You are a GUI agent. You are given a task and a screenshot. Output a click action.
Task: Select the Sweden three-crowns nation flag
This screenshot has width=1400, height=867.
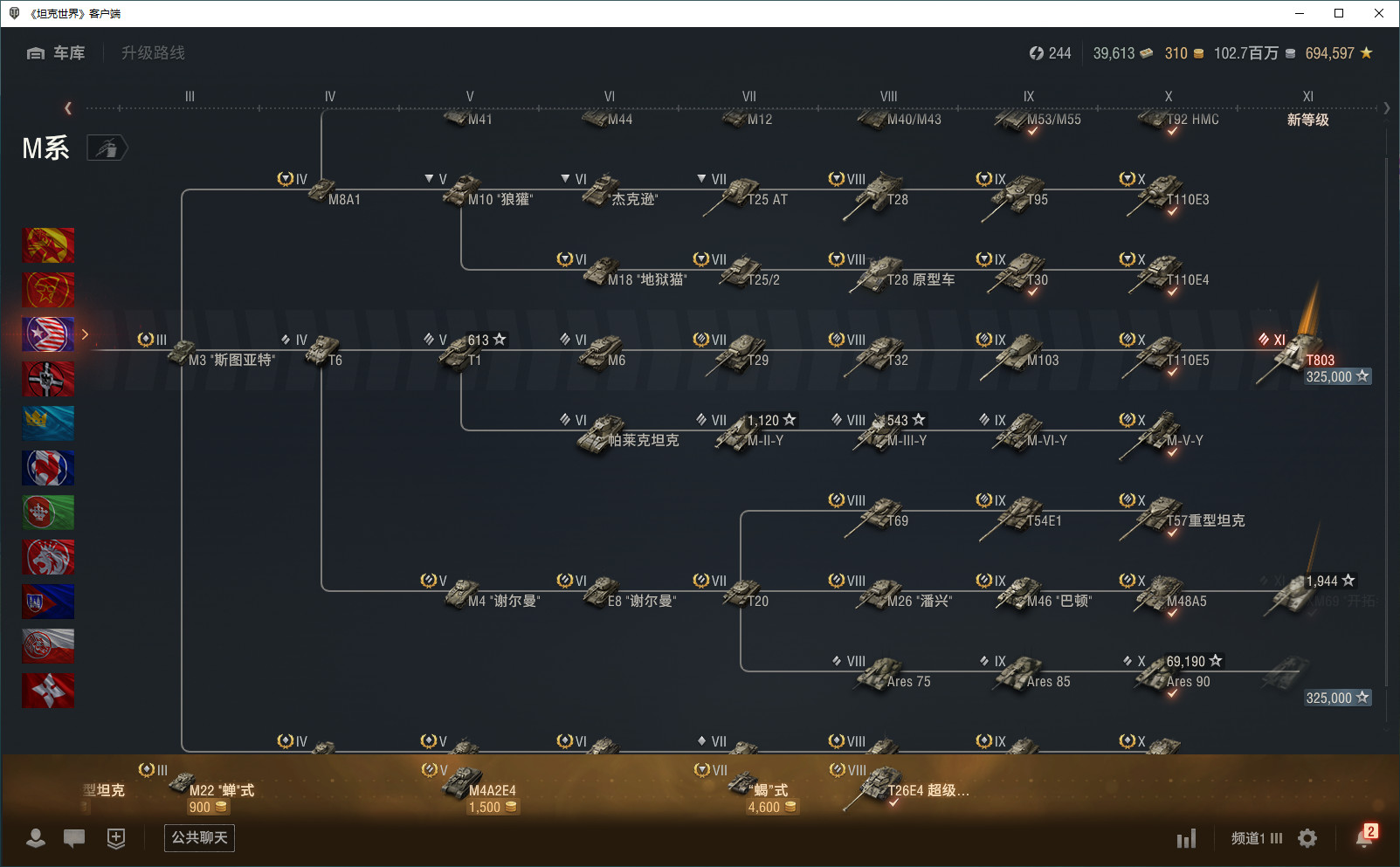tap(48, 423)
